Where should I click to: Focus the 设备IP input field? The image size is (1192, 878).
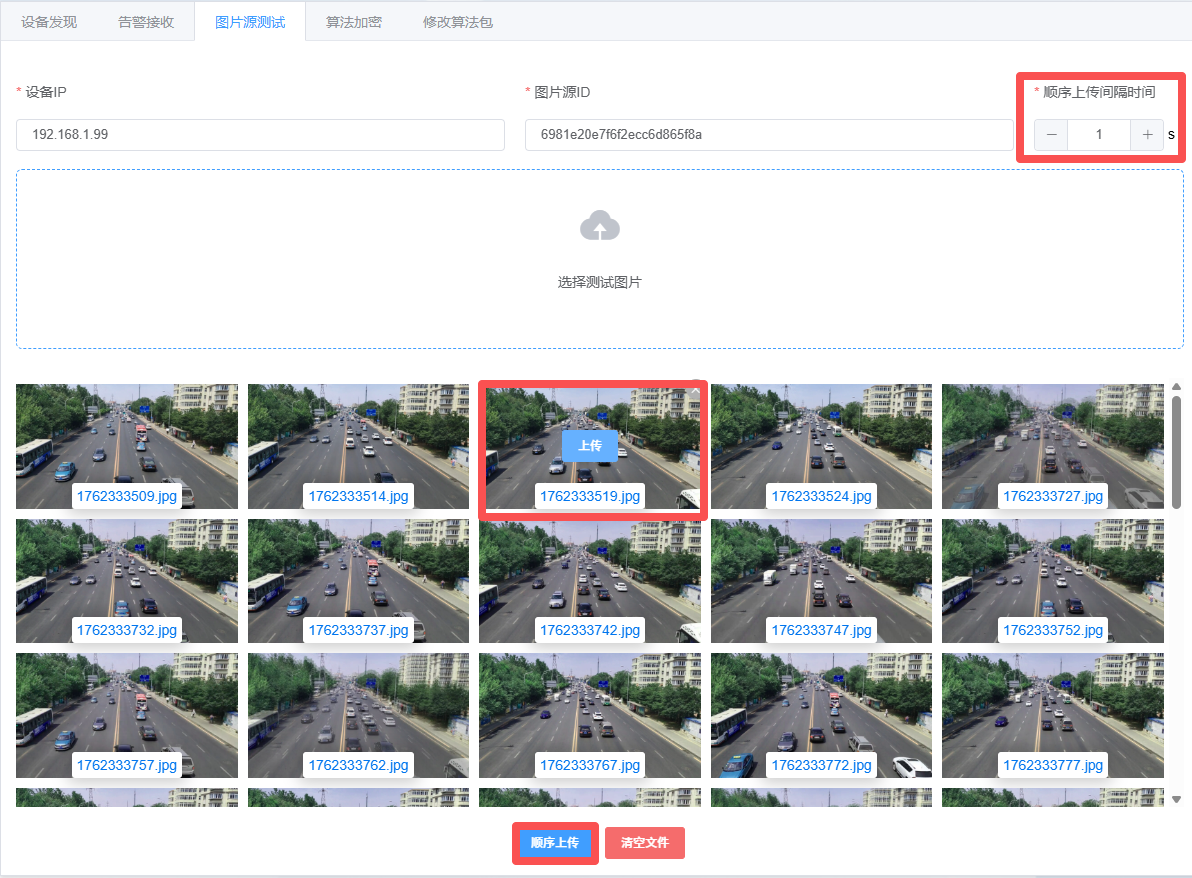pyautogui.click(x=260, y=135)
